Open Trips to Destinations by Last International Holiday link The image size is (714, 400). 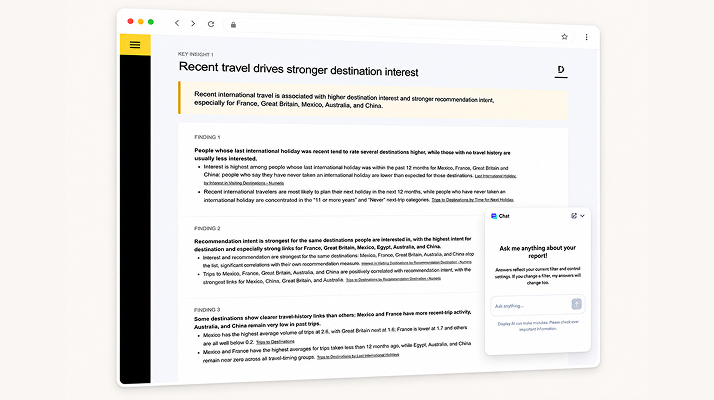358,356
